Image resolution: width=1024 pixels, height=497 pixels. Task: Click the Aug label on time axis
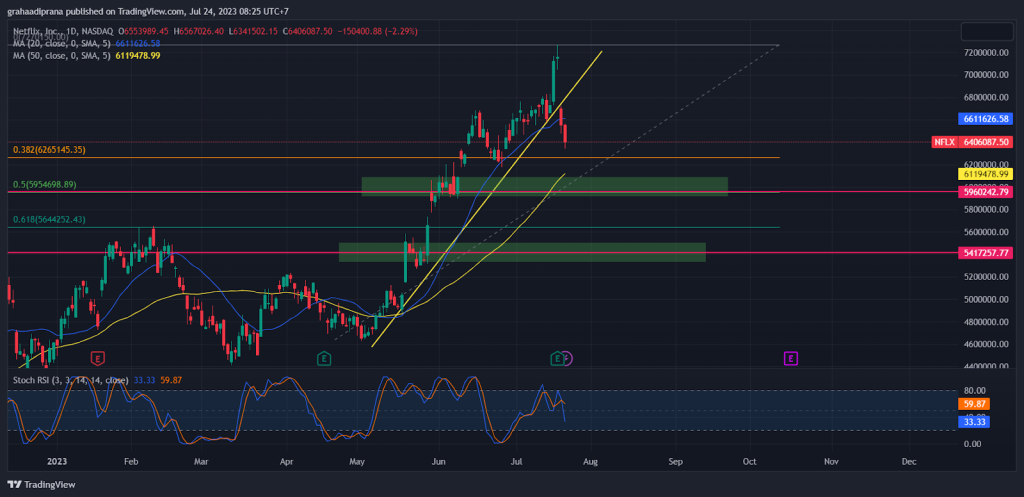[590, 461]
